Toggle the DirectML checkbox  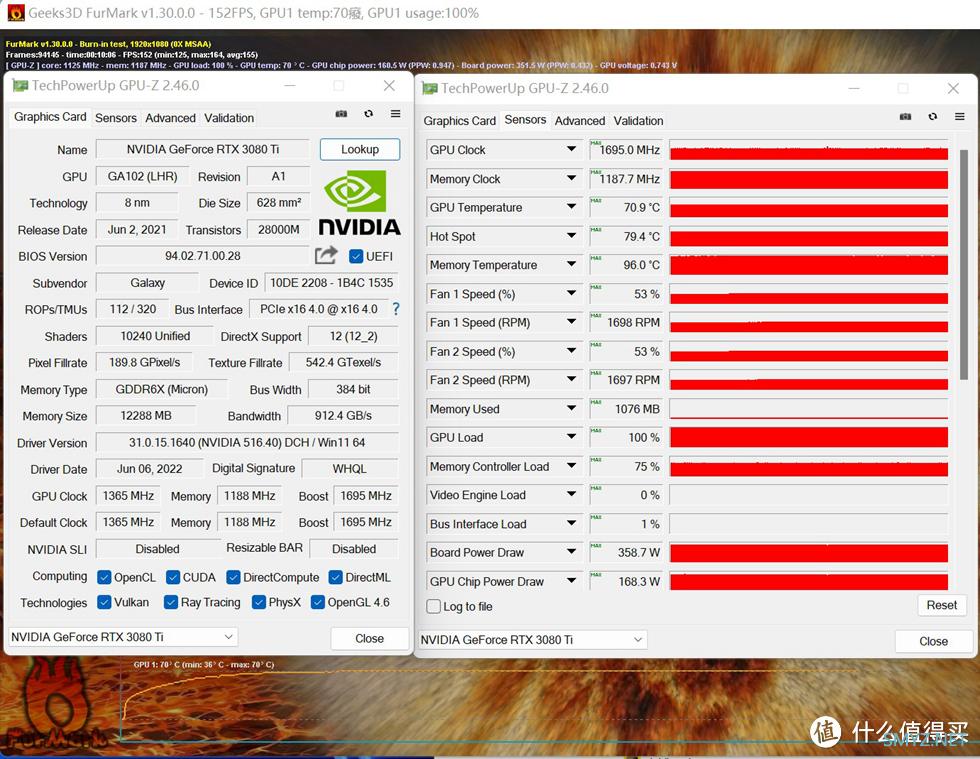(x=336, y=577)
